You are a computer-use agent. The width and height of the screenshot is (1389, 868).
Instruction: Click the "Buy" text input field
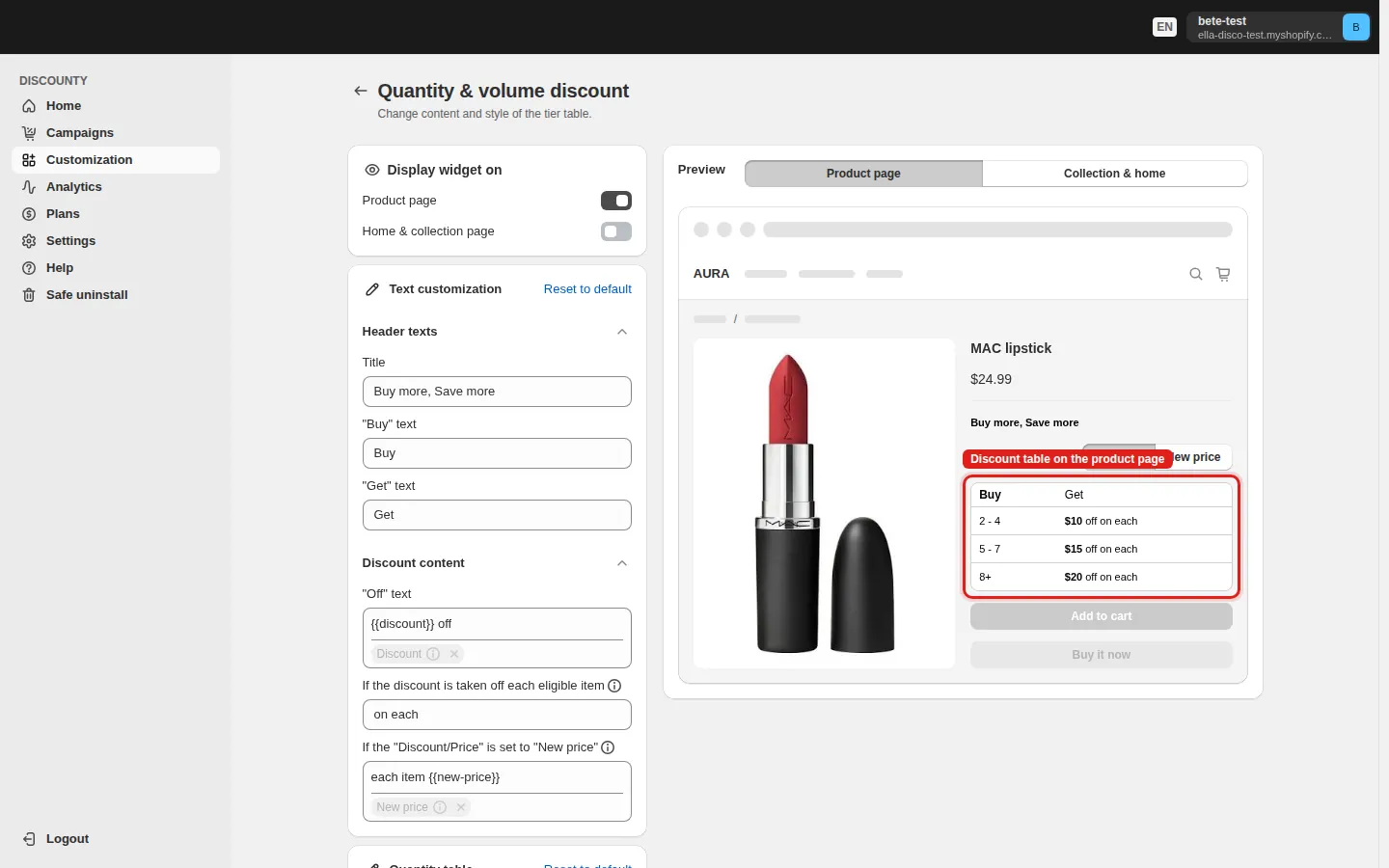click(x=497, y=453)
